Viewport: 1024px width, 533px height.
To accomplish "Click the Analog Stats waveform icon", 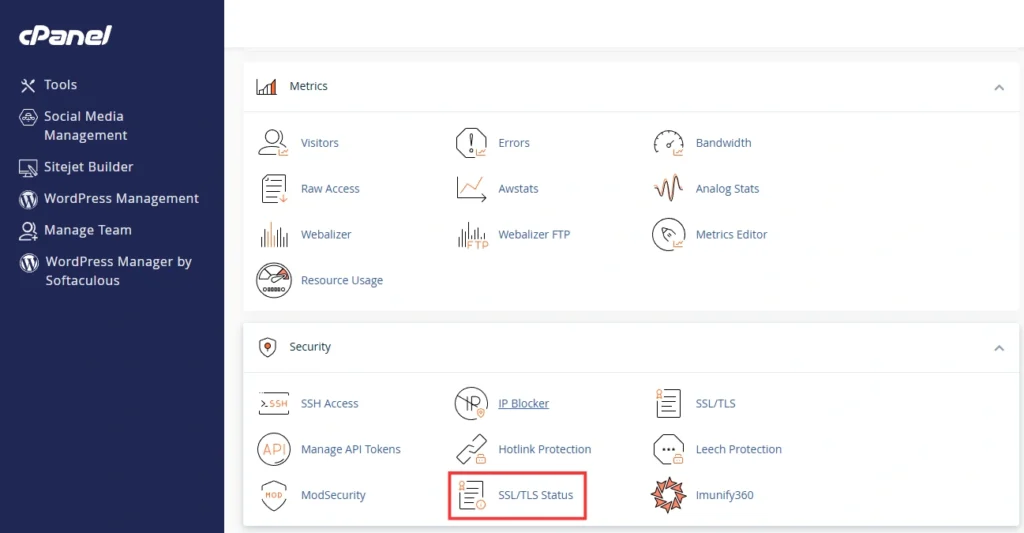I will [x=668, y=188].
